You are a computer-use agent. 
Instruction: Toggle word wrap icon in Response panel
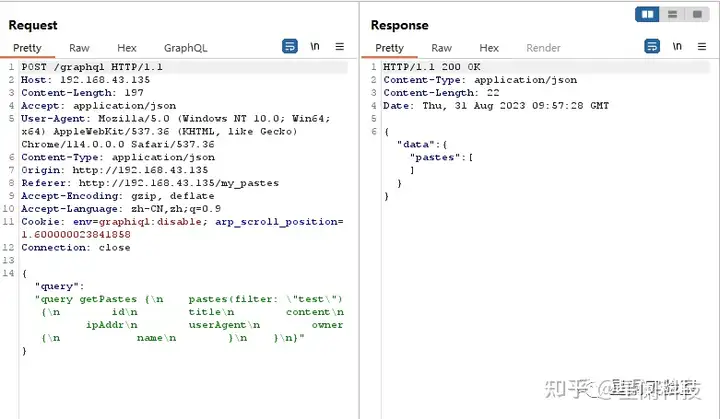pyautogui.click(x=652, y=46)
